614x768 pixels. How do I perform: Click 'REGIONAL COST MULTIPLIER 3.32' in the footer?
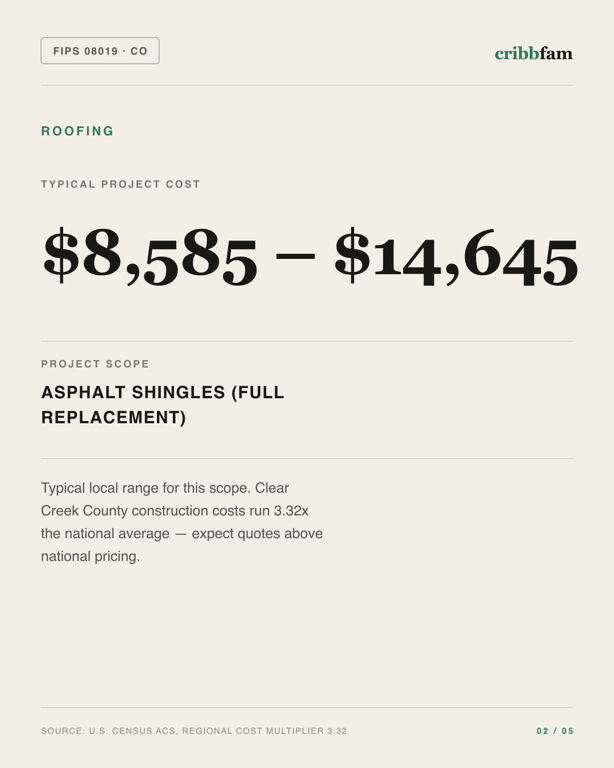coord(265,731)
